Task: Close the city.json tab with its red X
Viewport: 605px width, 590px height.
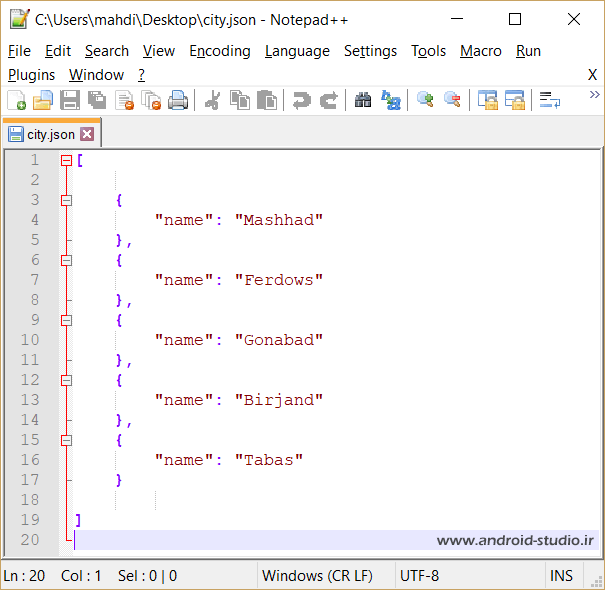Action: coord(87,134)
